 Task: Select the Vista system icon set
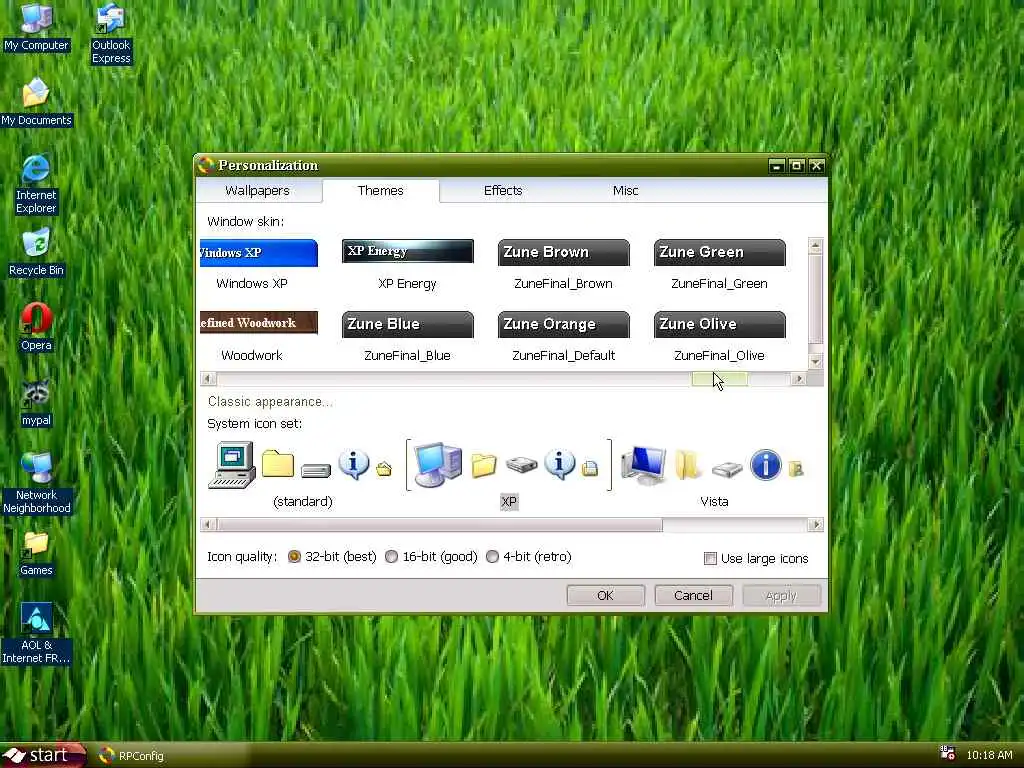pos(714,473)
